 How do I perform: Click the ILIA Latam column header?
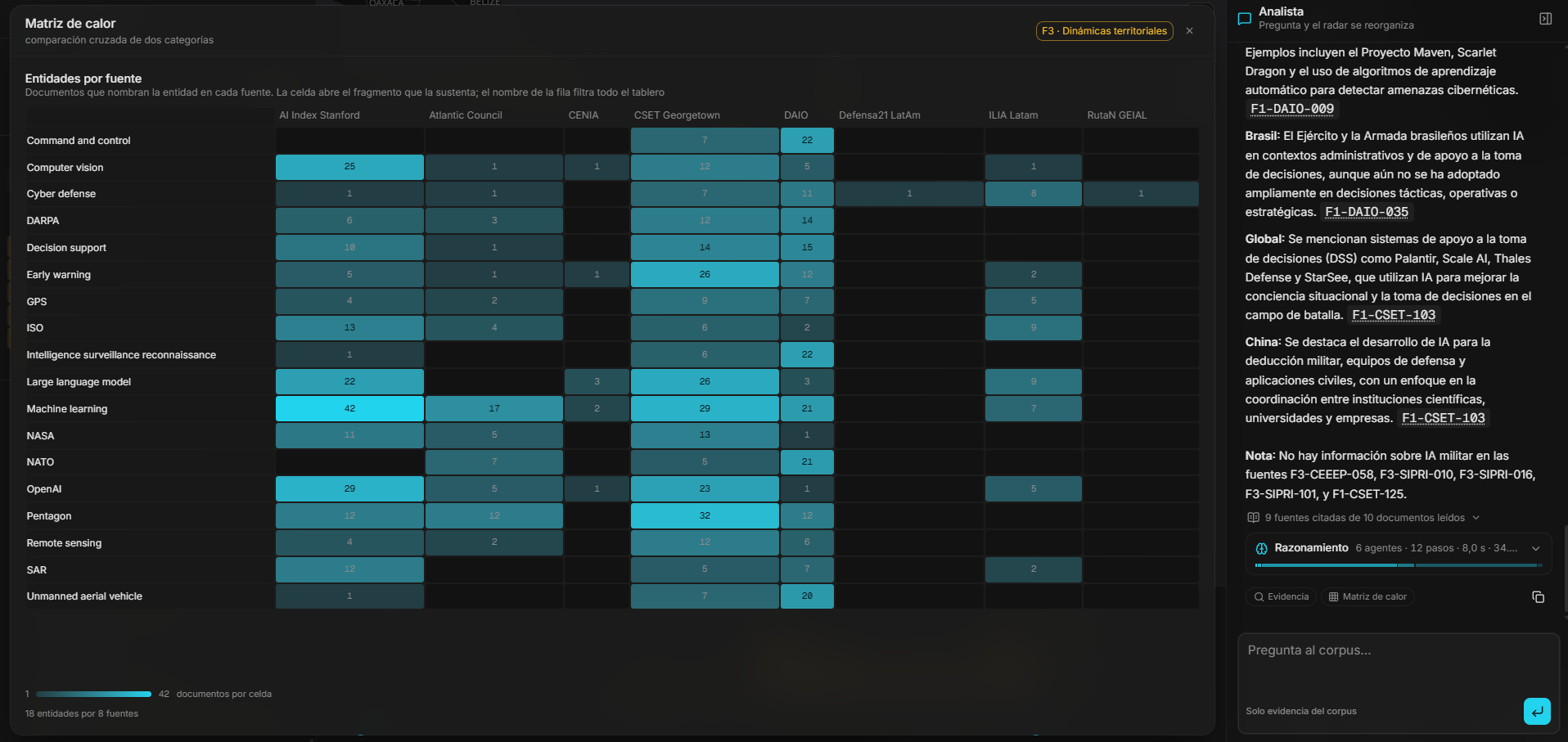click(x=1013, y=115)
